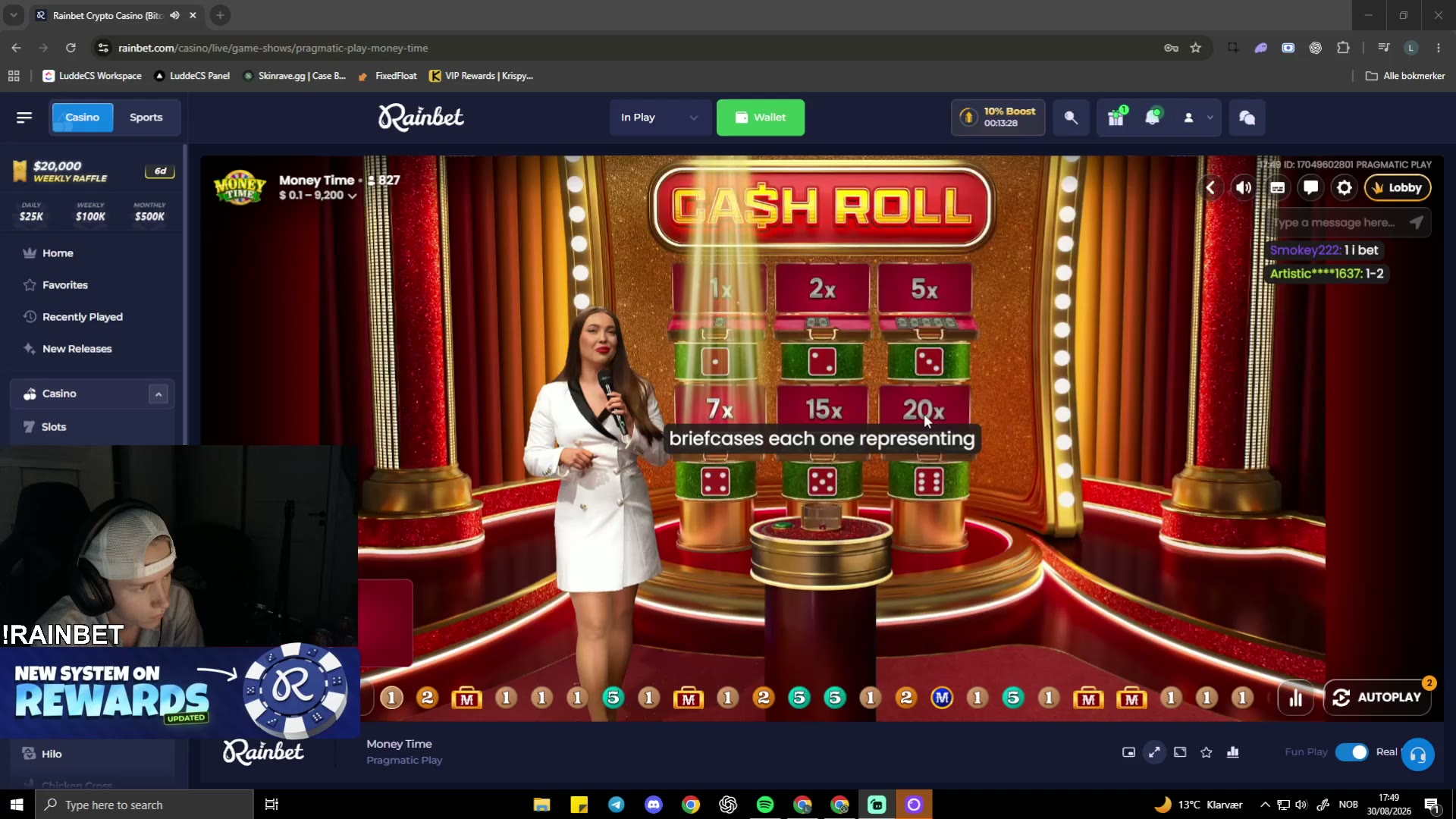Open File Explorer from the taskbar
This screenshot has width=1456, height=819.
point(541,805)
